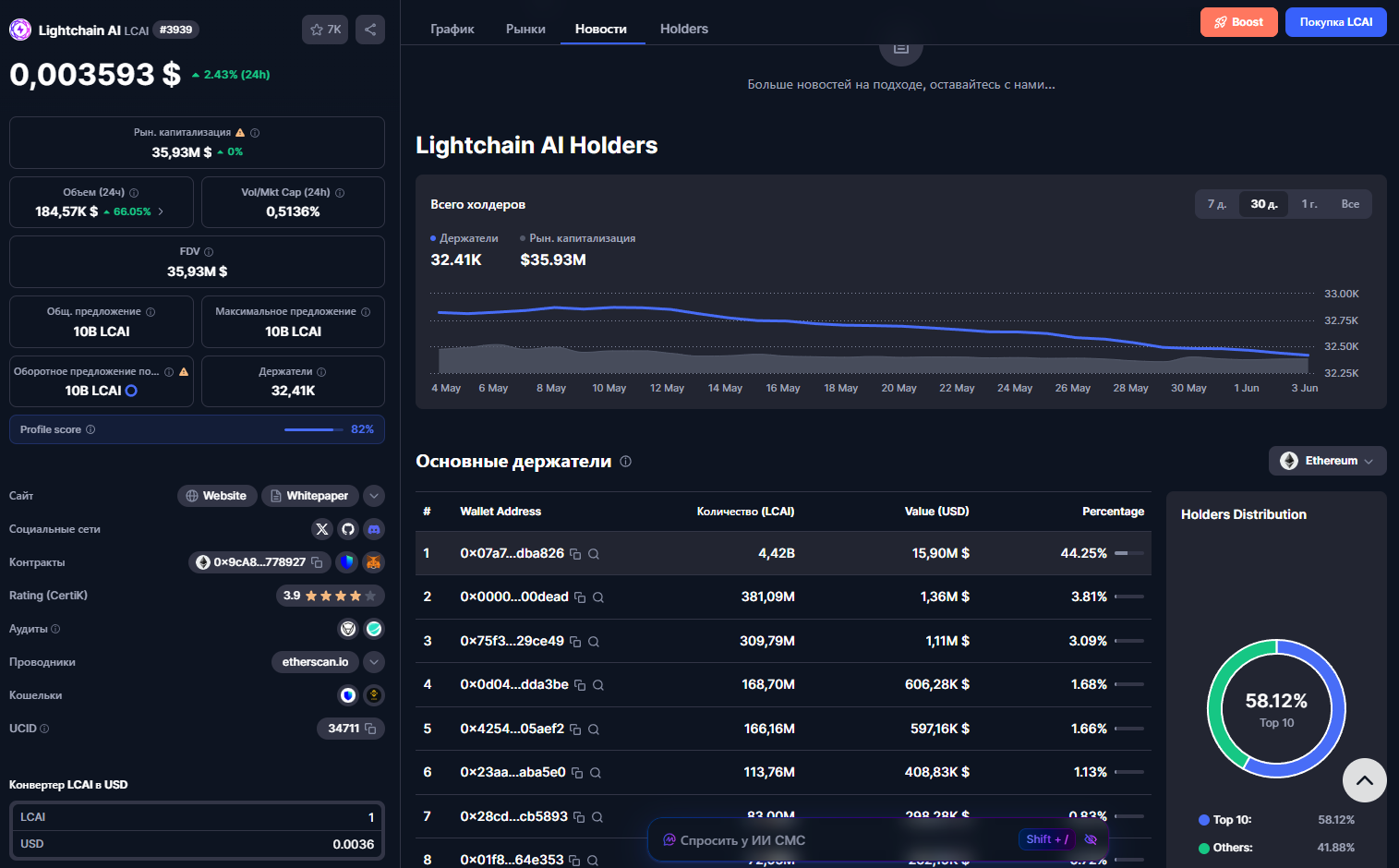Screen dimensions: 1399x868
Task: Open CertiK rating 3.9 badge
Action: click(330, 596)
